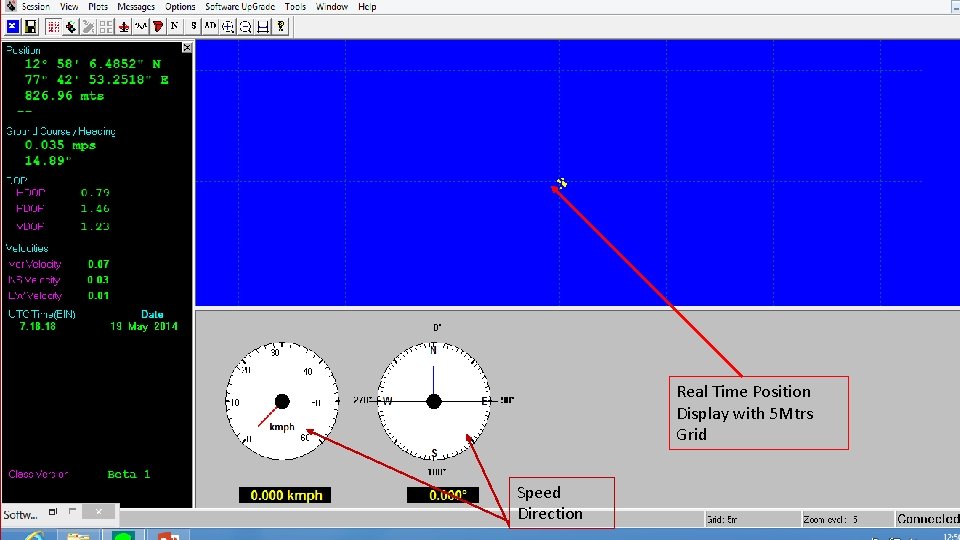Click the 0.000° heading readout

443,495
